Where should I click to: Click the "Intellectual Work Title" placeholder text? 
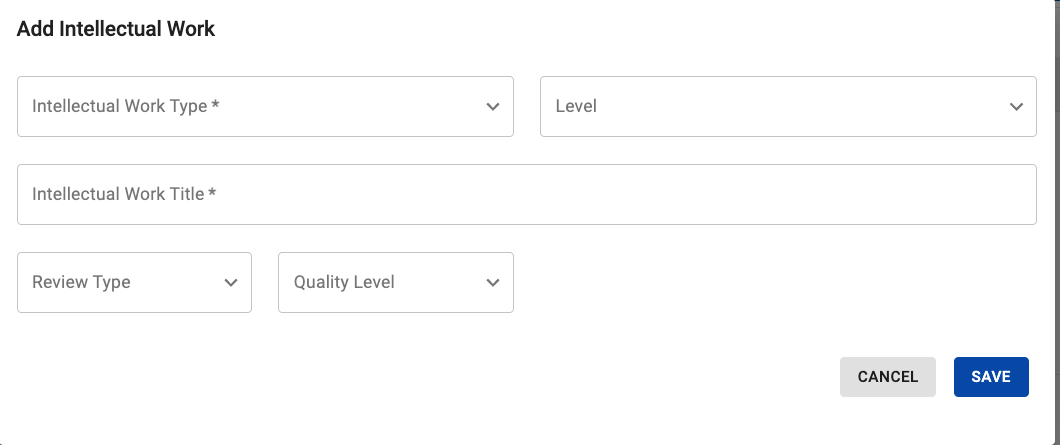(x=118, y=194)
